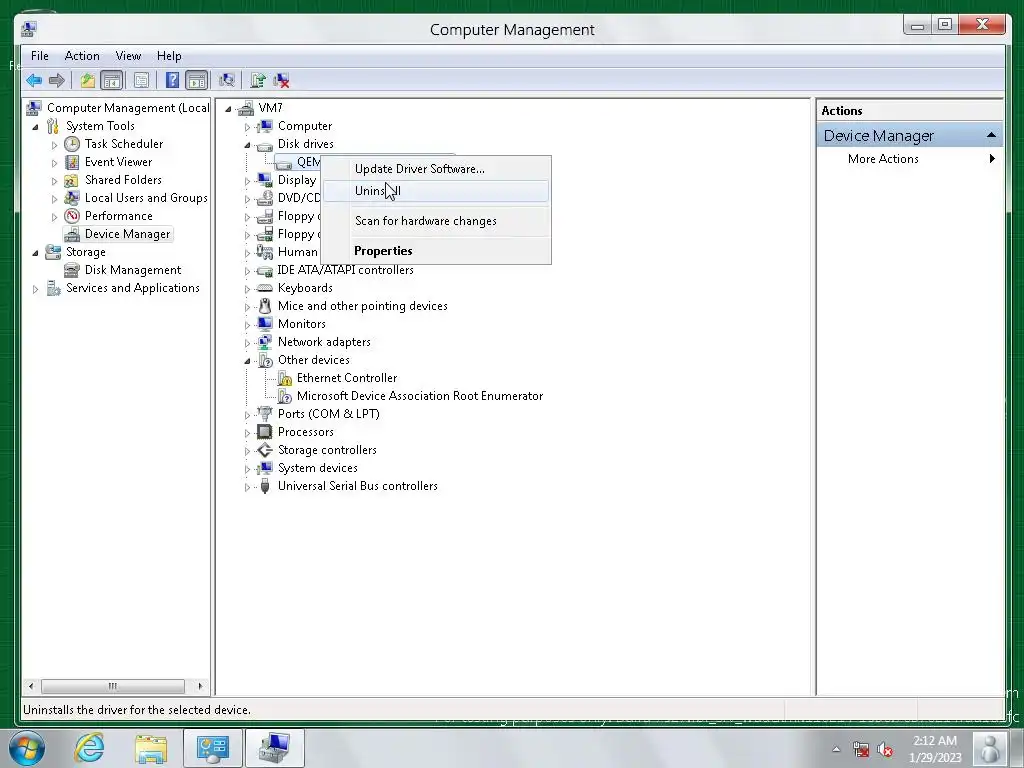Screen dimensions: 1024x768
Task: Collapse the Other devices category
Action: 248,360
